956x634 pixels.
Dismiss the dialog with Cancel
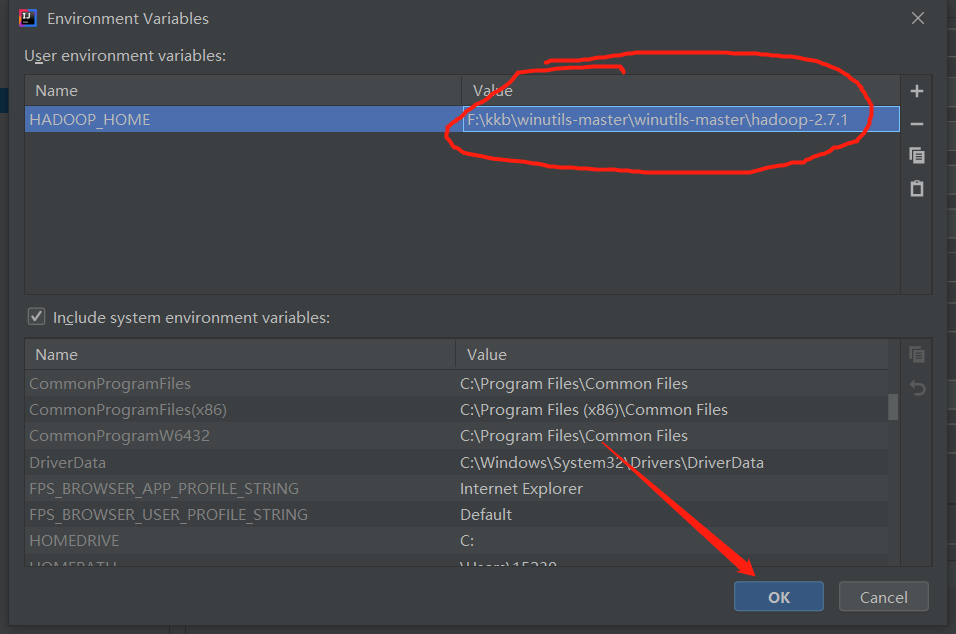(x=883, y=596)
